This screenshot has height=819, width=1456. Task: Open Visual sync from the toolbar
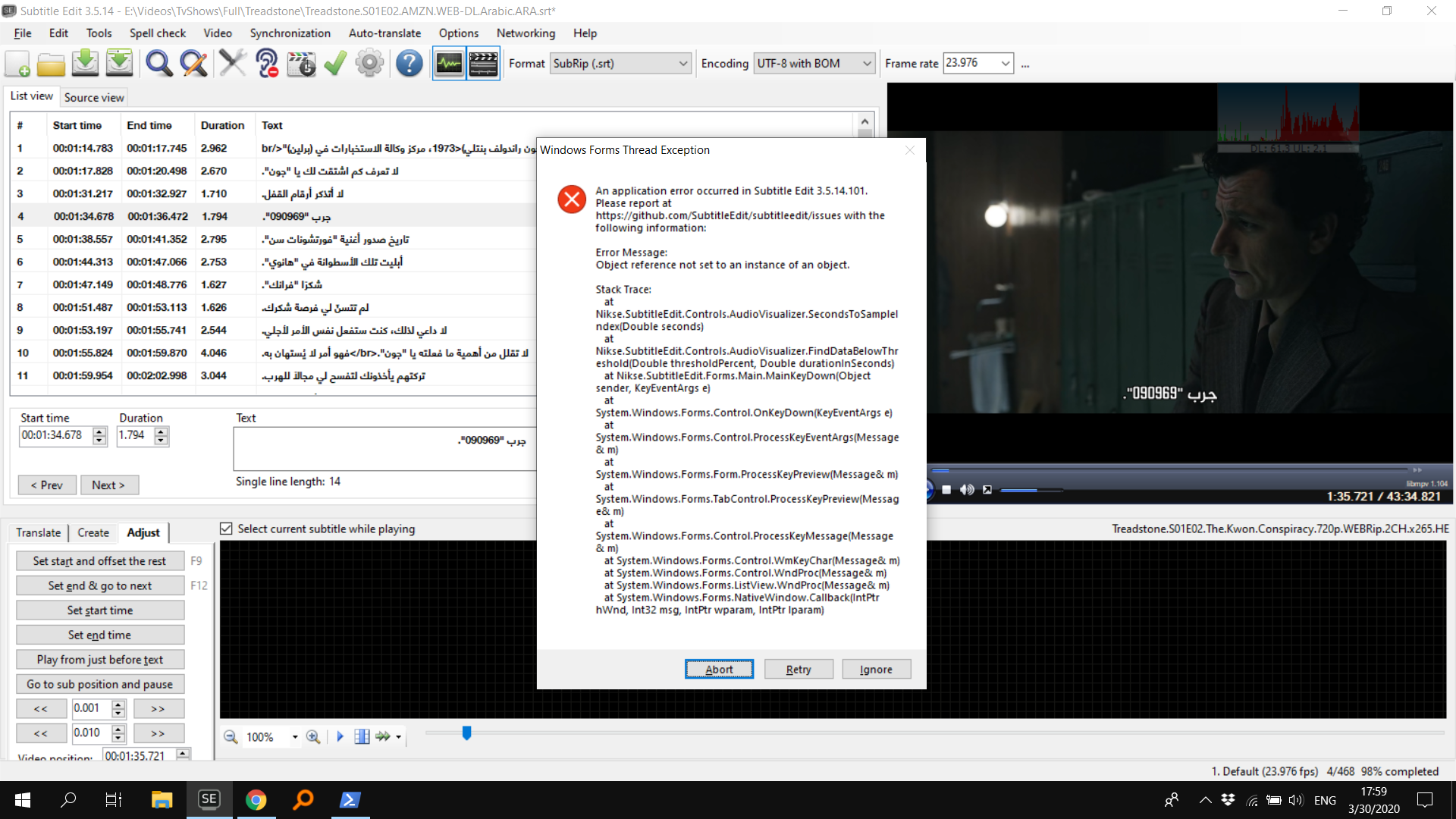click(x=301, y=63)
